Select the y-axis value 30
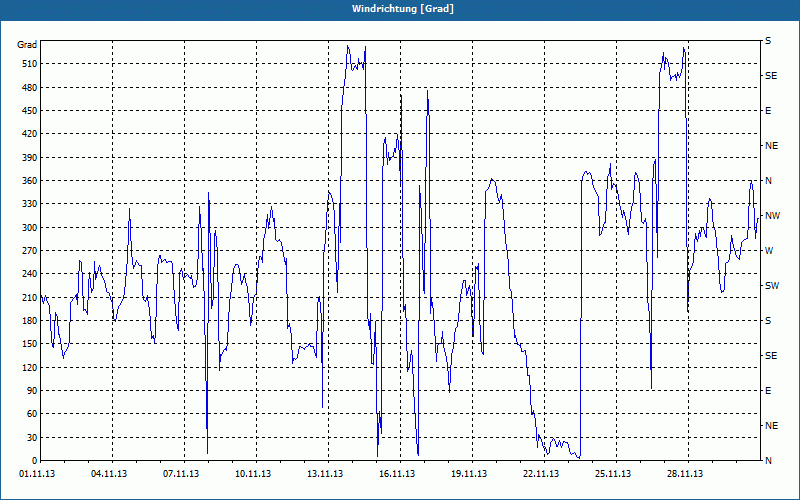The width and height of the screenshot is (800, 500). tap(31, 437)
